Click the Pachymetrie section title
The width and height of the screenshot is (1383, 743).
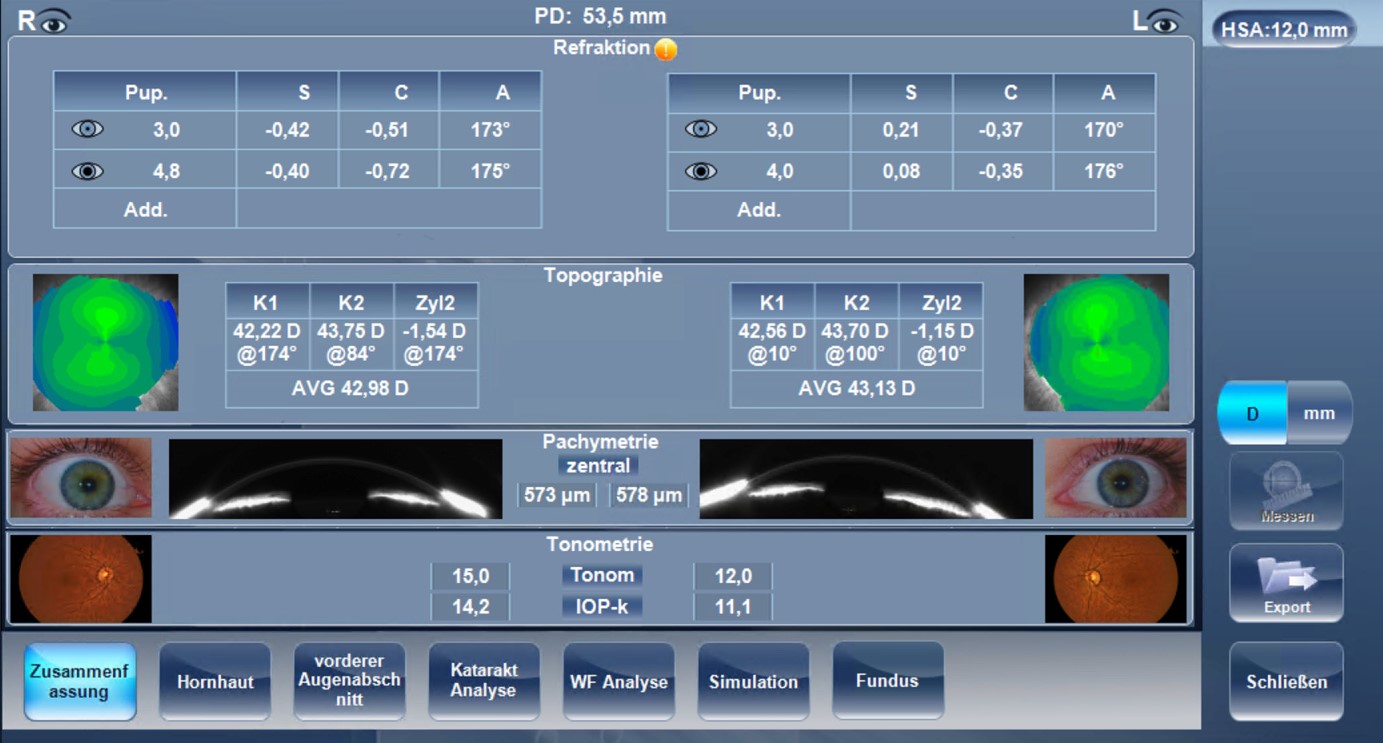600,442
